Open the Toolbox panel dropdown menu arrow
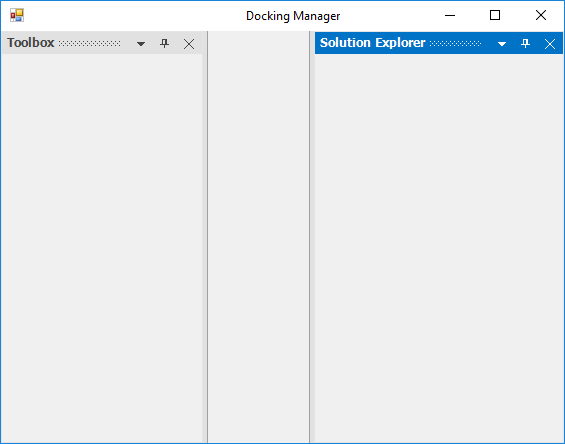 tap(141, 44)
